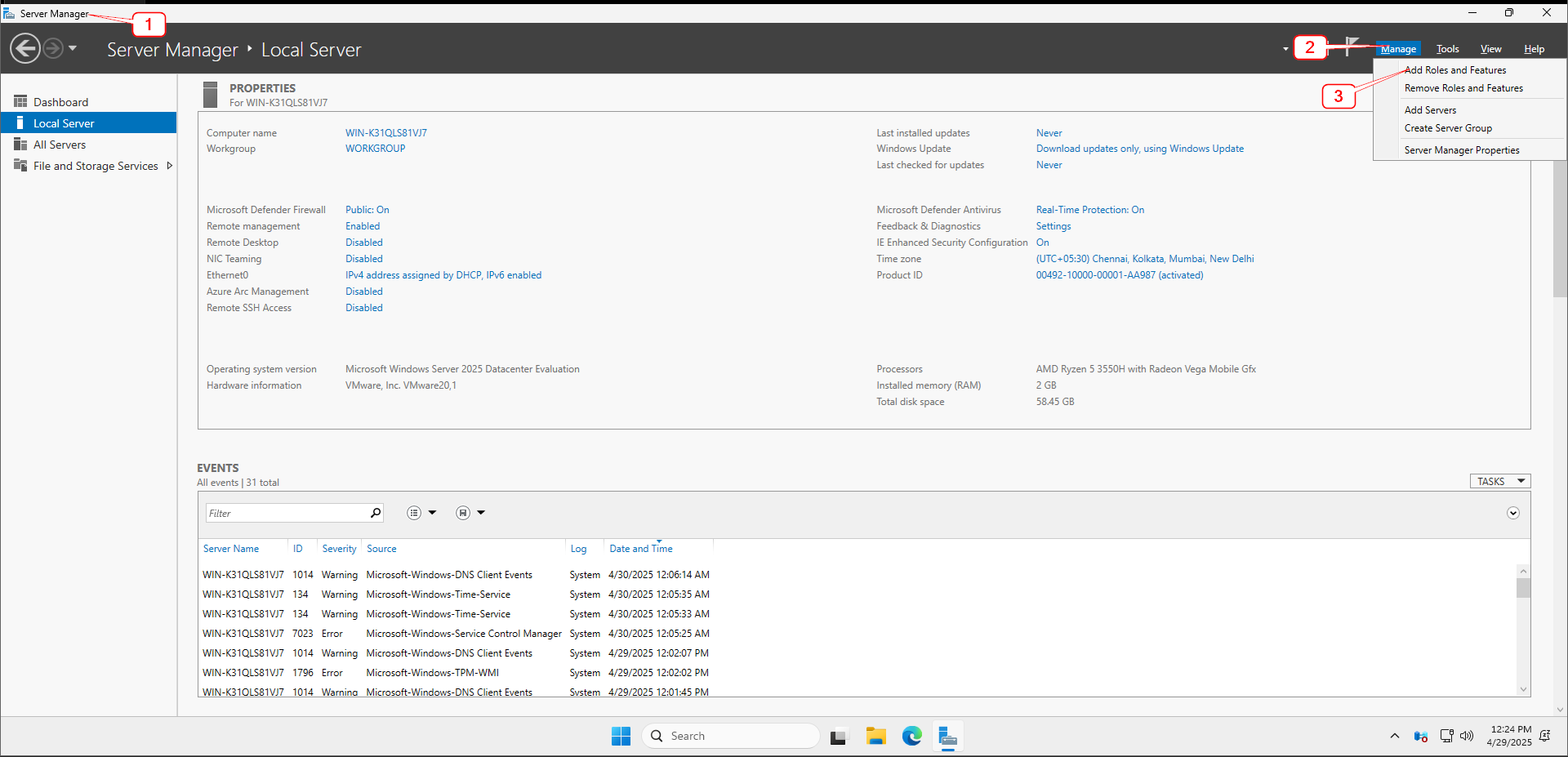Sort events by Source column
Viewport: 1568px width, 757px height.
pos(381,549)
